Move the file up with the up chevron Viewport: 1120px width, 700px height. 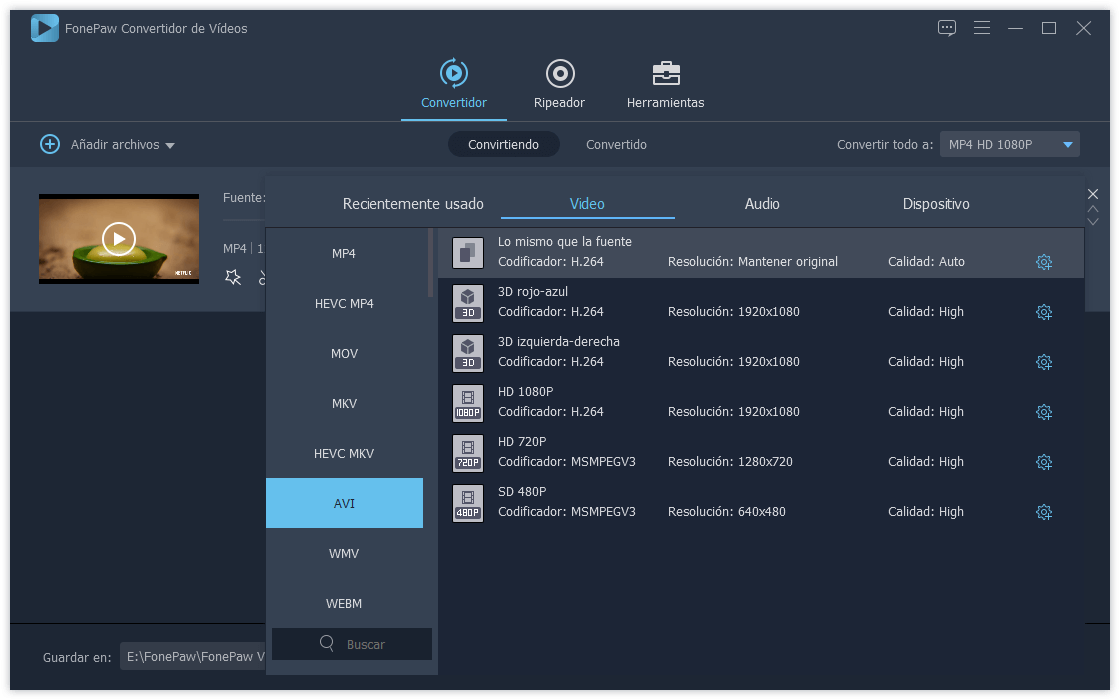point(1092,209)
